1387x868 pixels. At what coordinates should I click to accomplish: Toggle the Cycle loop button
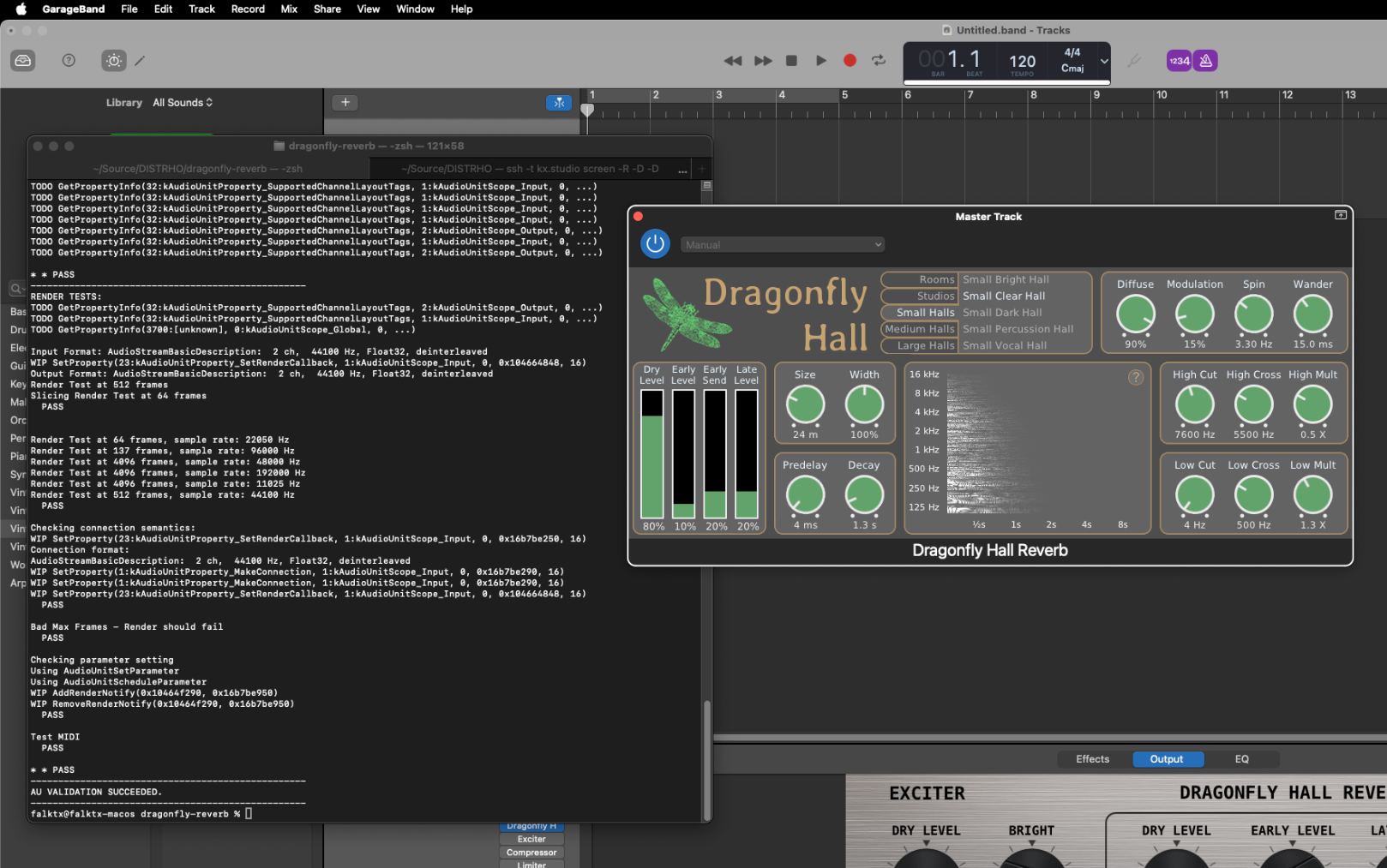point(879,61)
